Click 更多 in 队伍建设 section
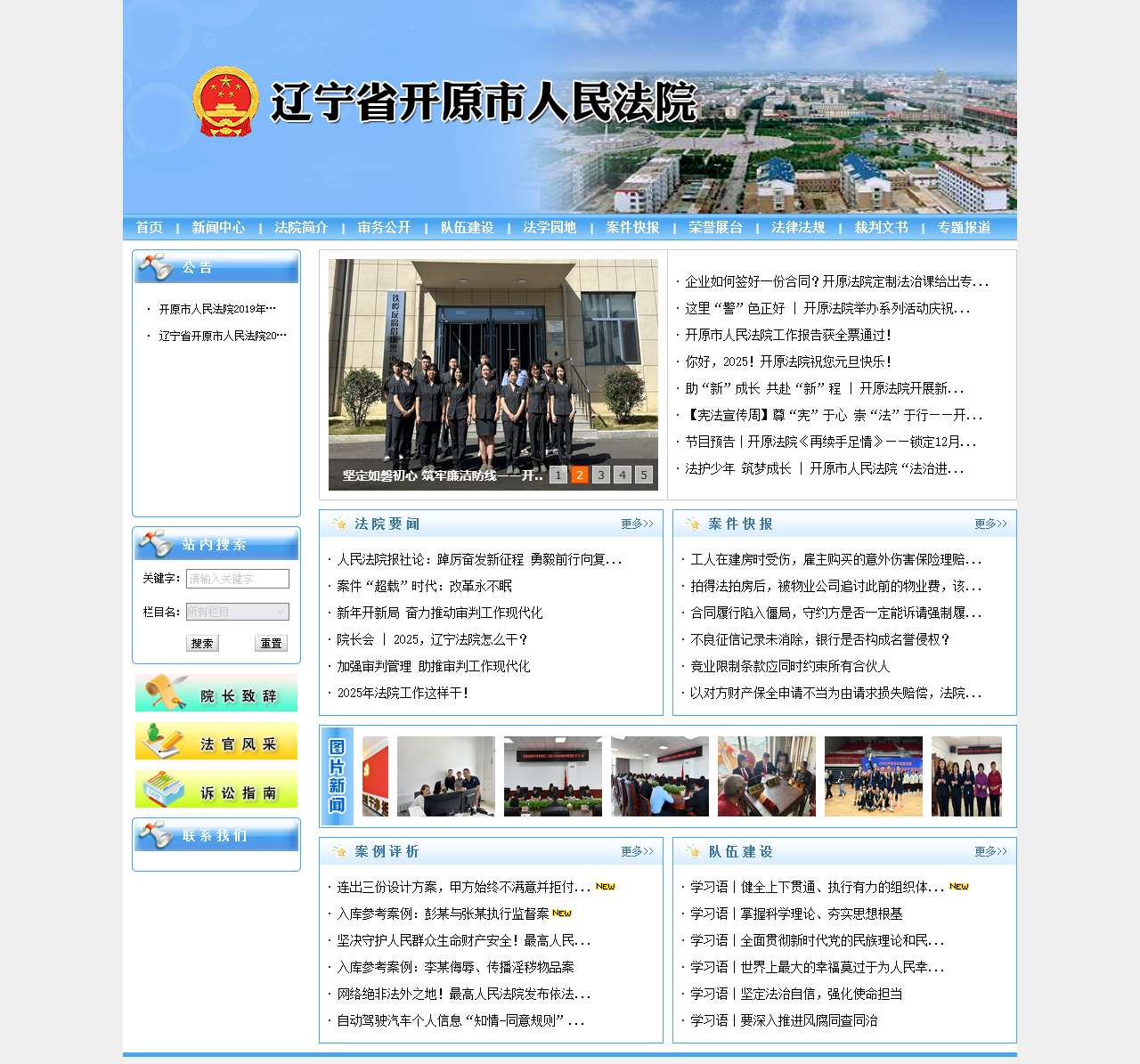The image size is (1140, 1064). click(990, 852)
